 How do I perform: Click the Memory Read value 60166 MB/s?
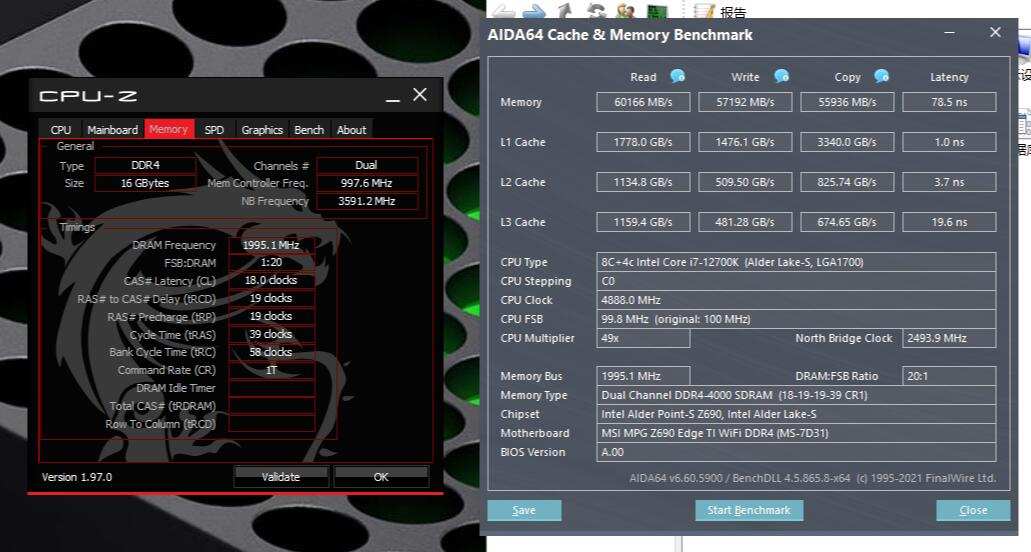643,102
